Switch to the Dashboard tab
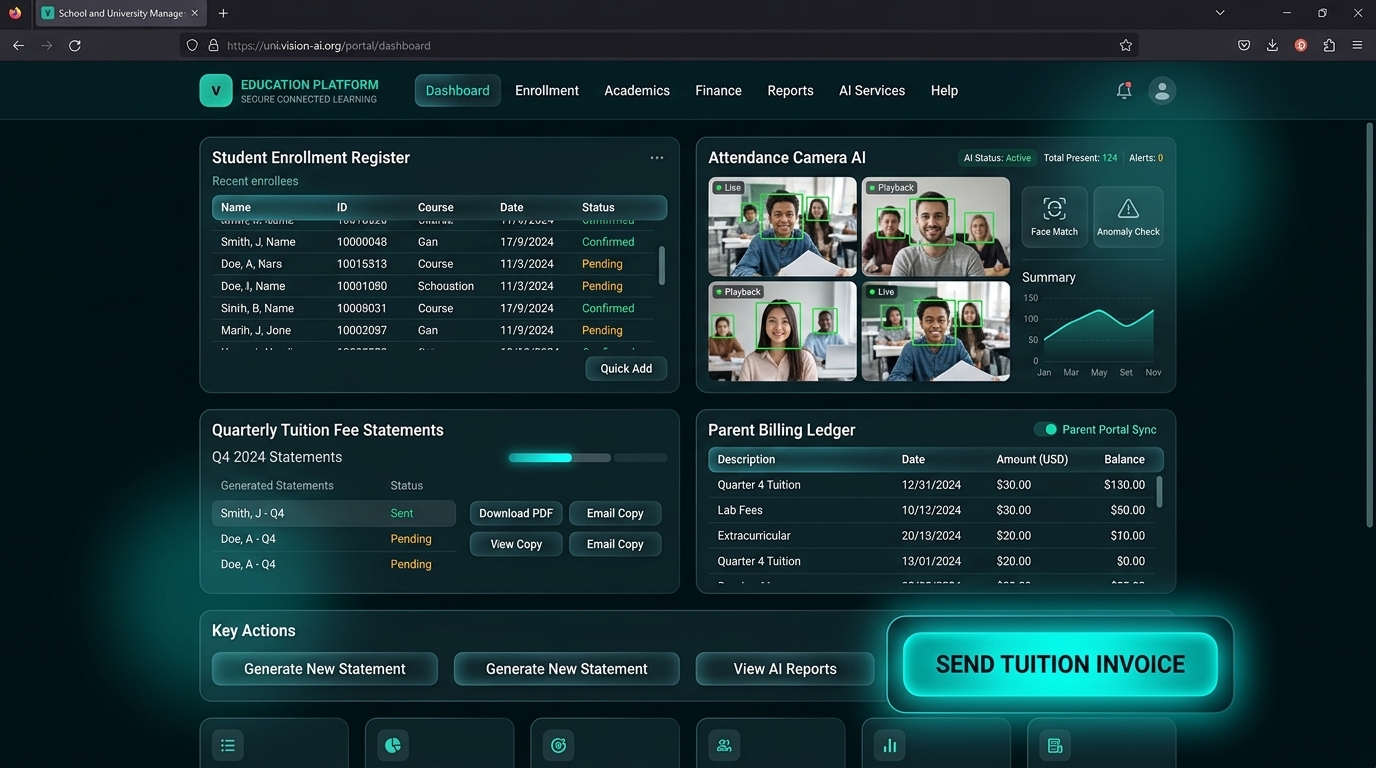Screen dimensions: 1376x768 (458, 90)
